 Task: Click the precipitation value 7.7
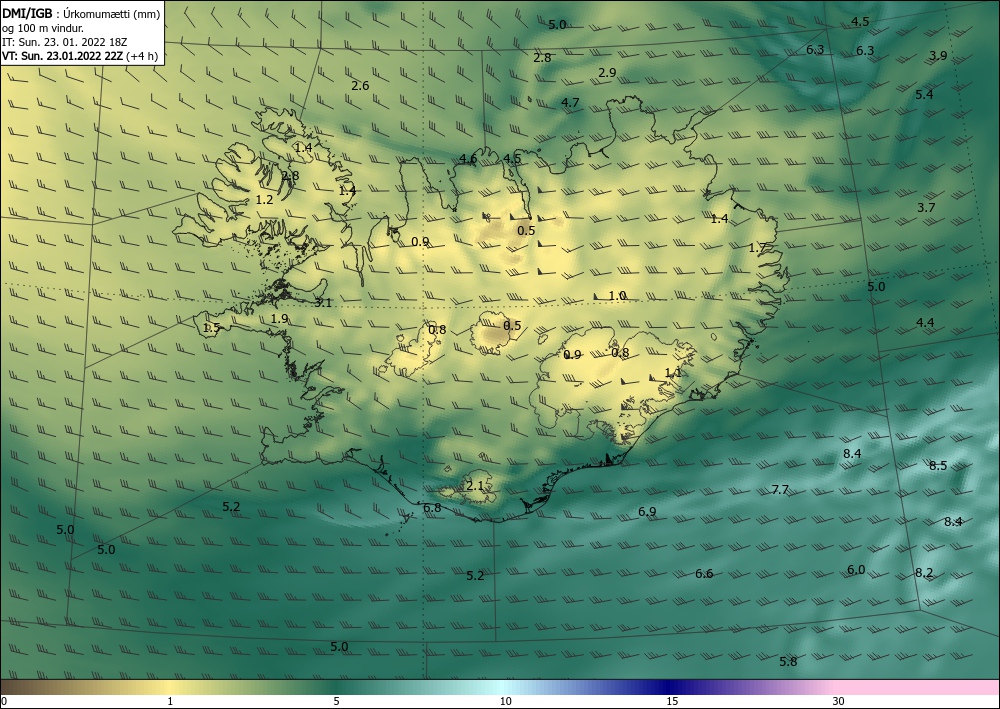point(780,490)
